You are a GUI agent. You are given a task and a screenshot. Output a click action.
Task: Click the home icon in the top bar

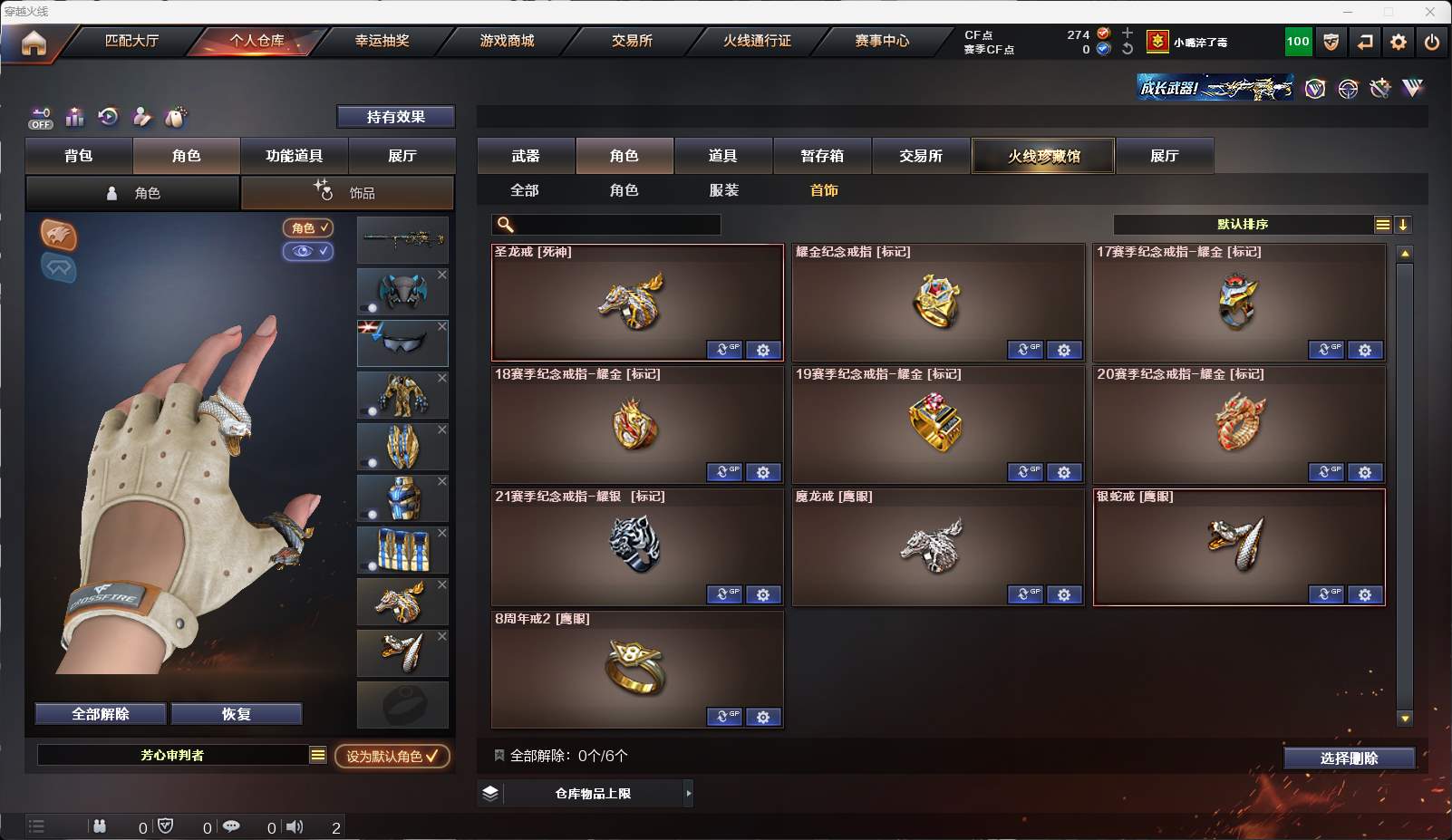[x=34, y=43]
